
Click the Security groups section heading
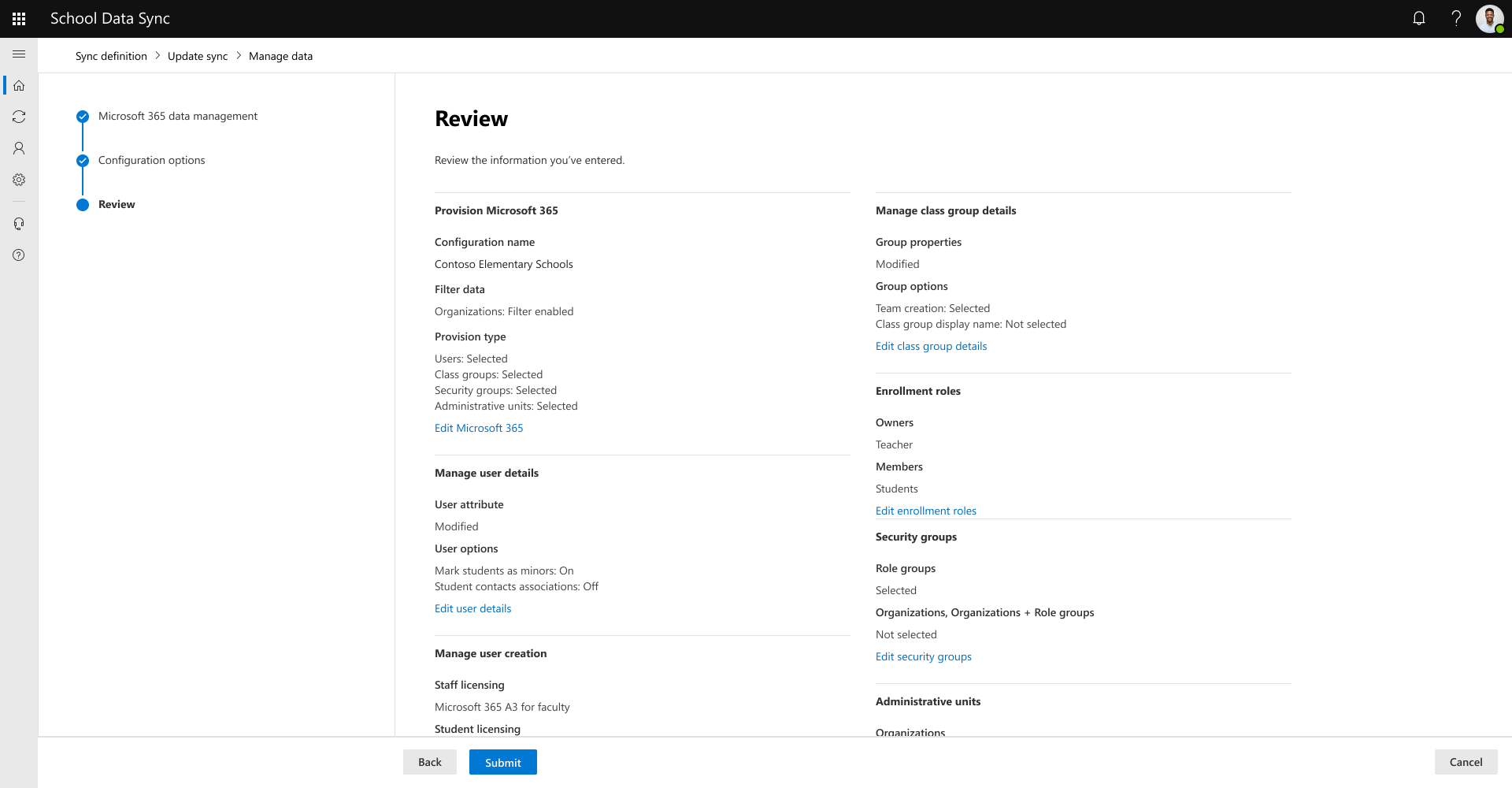click(916, 537)
